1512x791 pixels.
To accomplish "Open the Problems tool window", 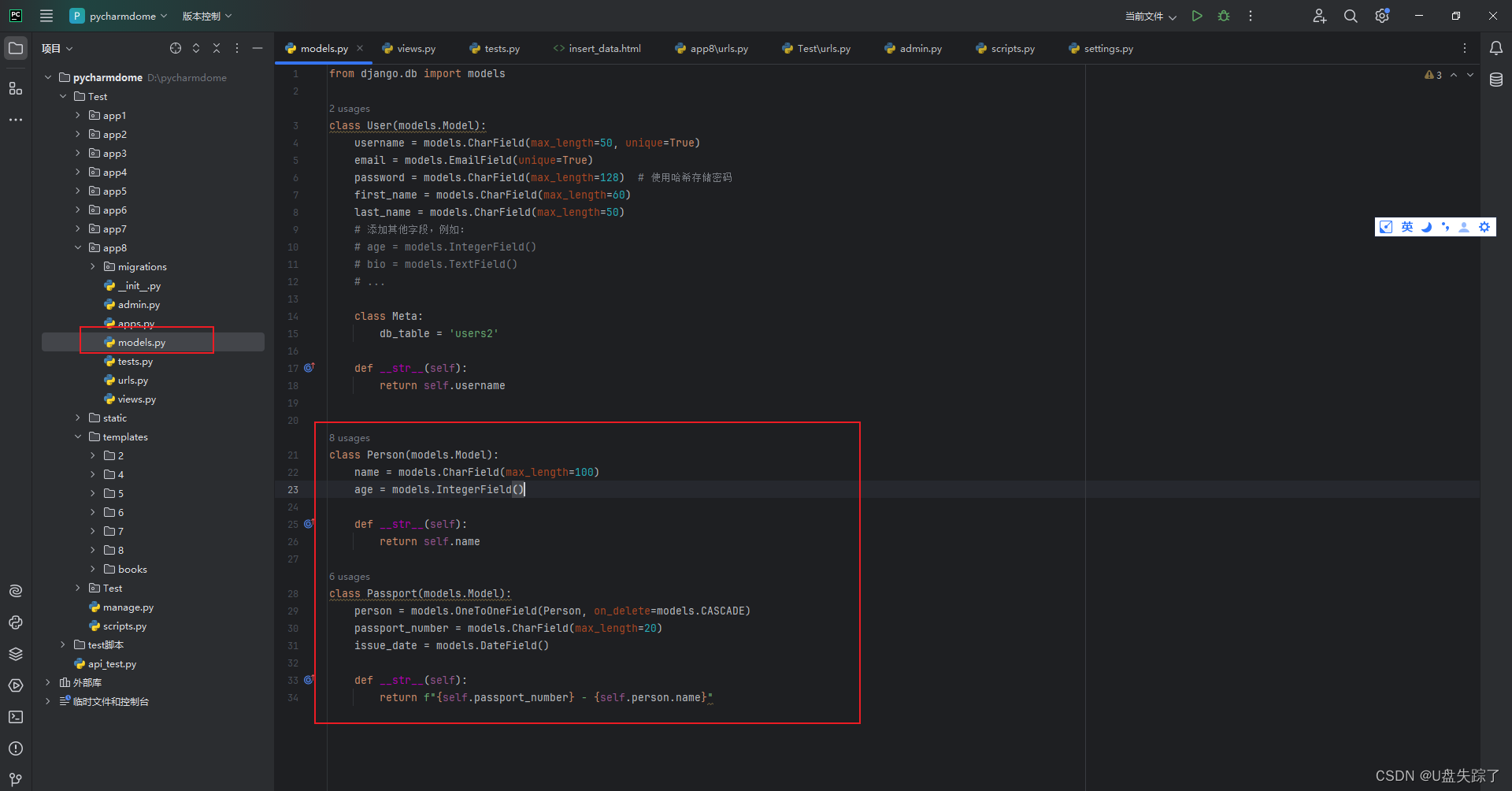I will coord(16,748).
